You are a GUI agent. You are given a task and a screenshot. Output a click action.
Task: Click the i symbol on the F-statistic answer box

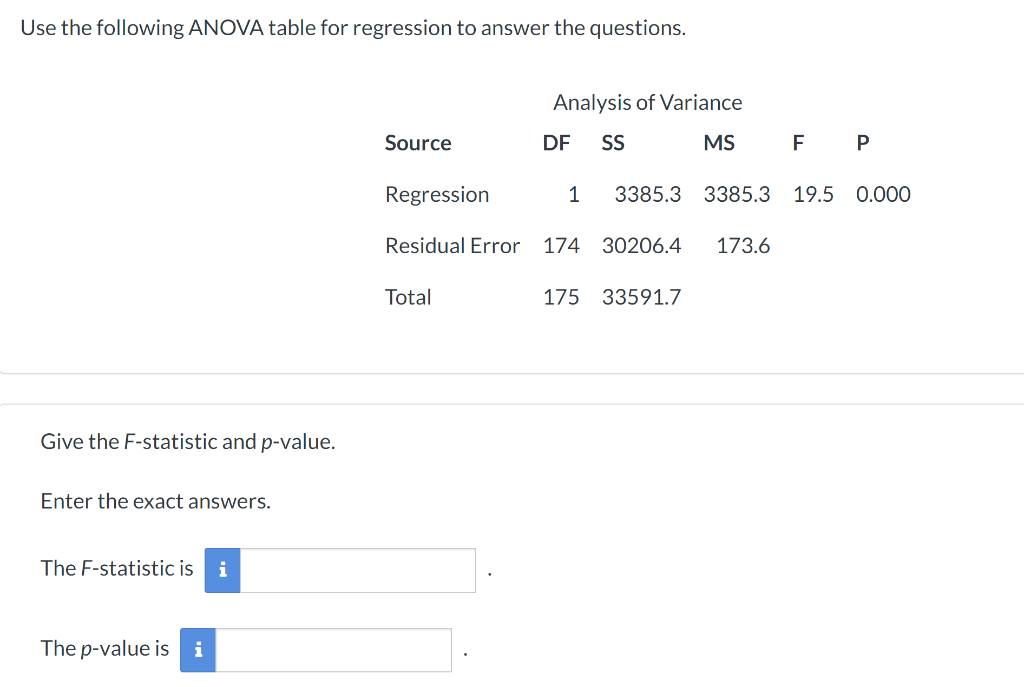coord(221,570)
